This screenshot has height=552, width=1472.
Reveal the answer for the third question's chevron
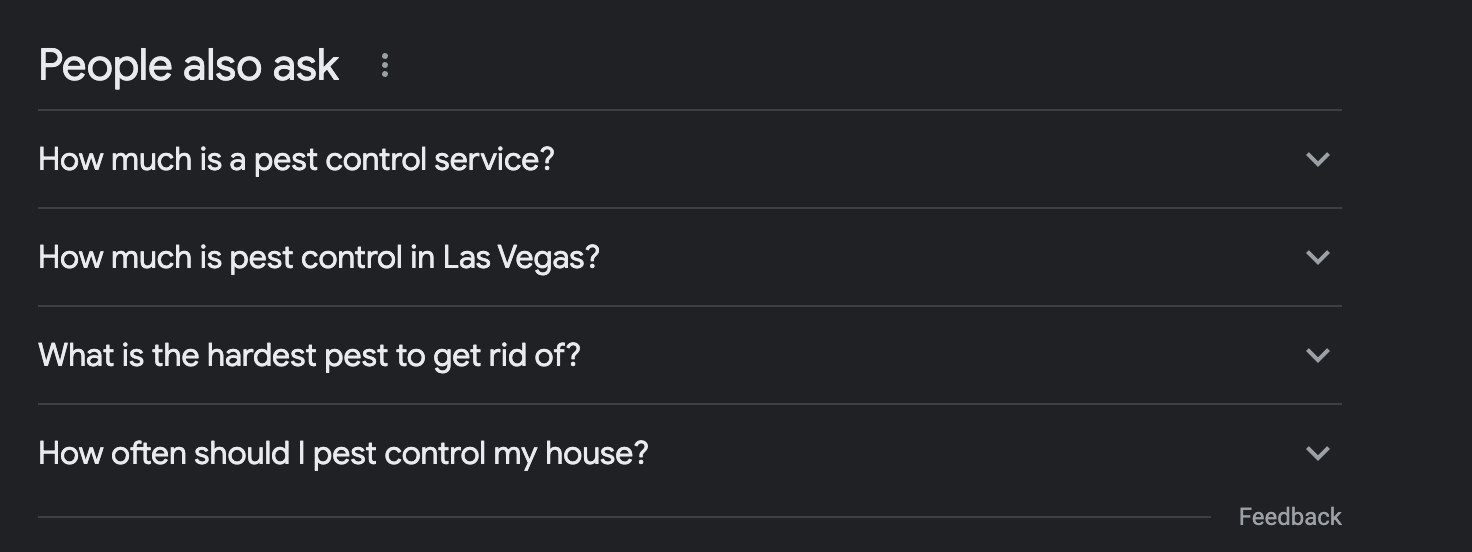[1317, 355]
